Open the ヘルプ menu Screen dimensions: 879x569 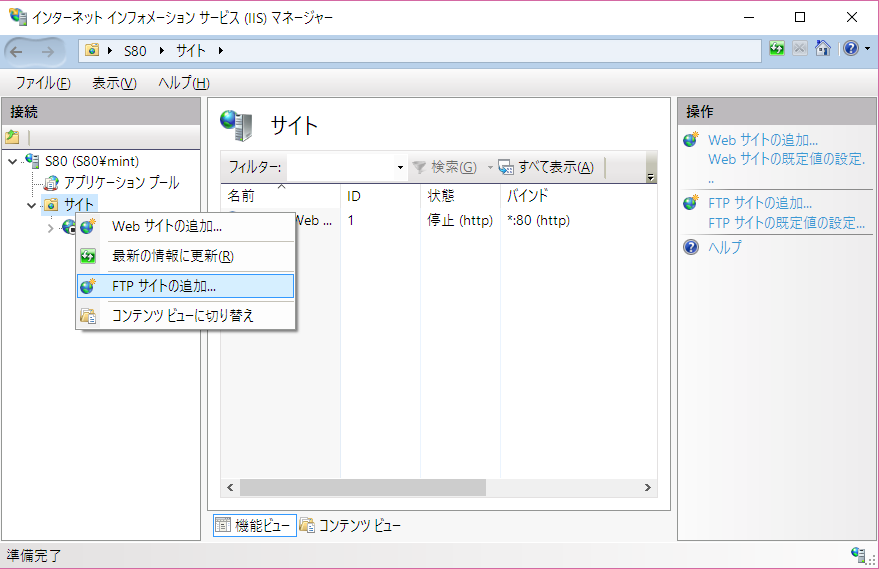[x=184, y=83]
